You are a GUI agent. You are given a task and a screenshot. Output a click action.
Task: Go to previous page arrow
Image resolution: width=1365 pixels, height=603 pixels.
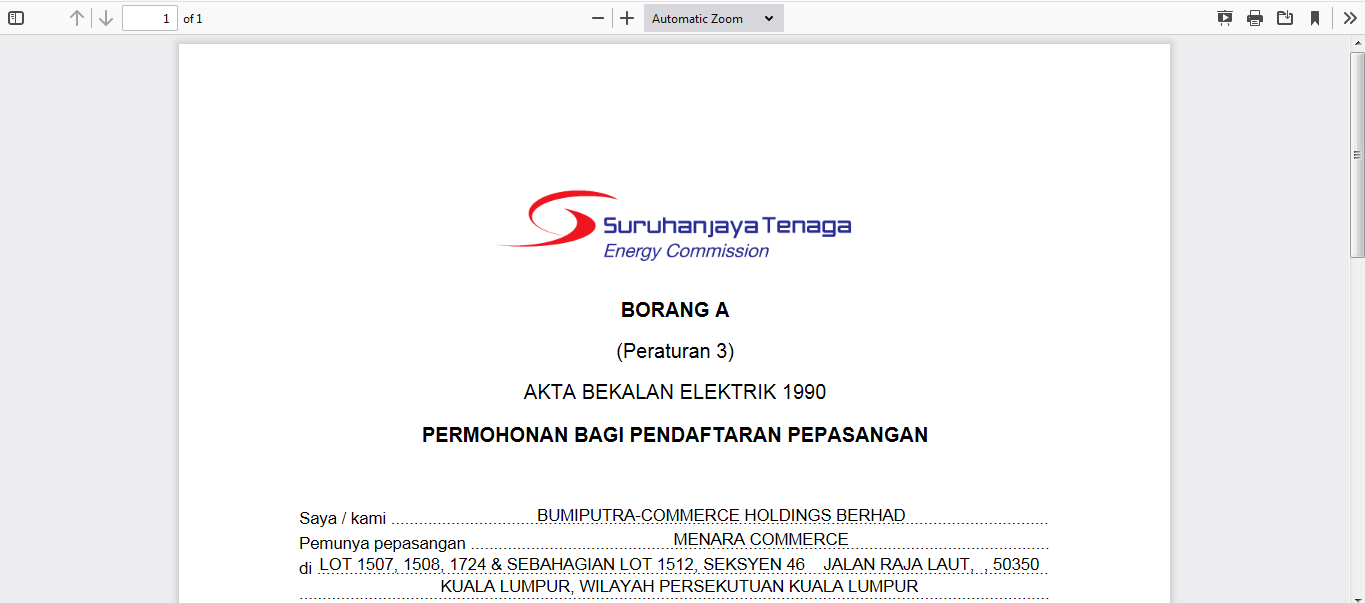coord(77,18)
